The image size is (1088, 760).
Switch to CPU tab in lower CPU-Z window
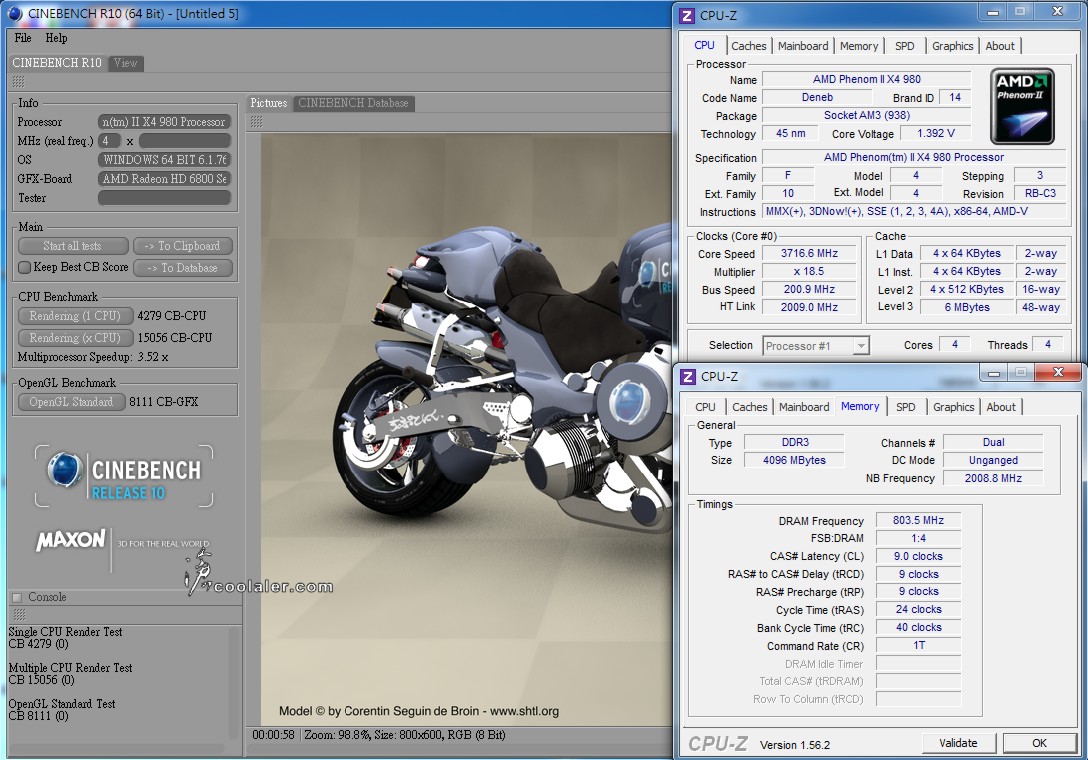click(x=706, y=407)
